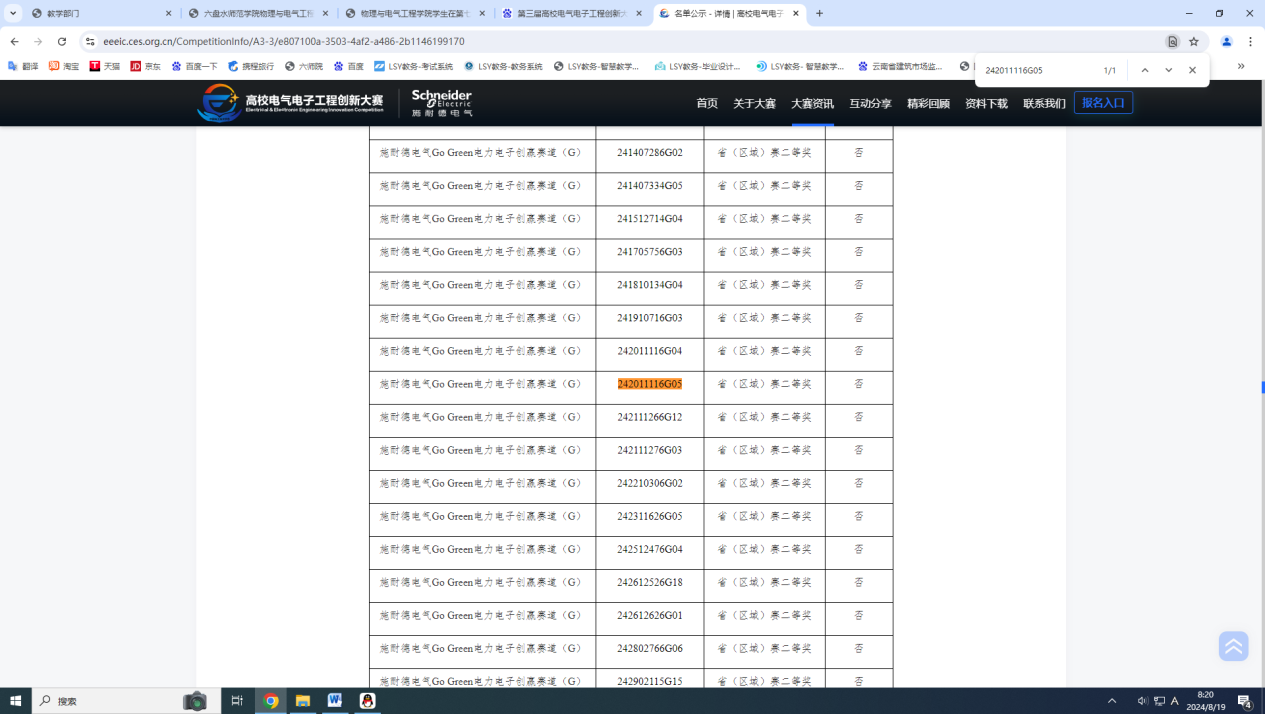Open the notification center icon

click(x=1245, y=701)
